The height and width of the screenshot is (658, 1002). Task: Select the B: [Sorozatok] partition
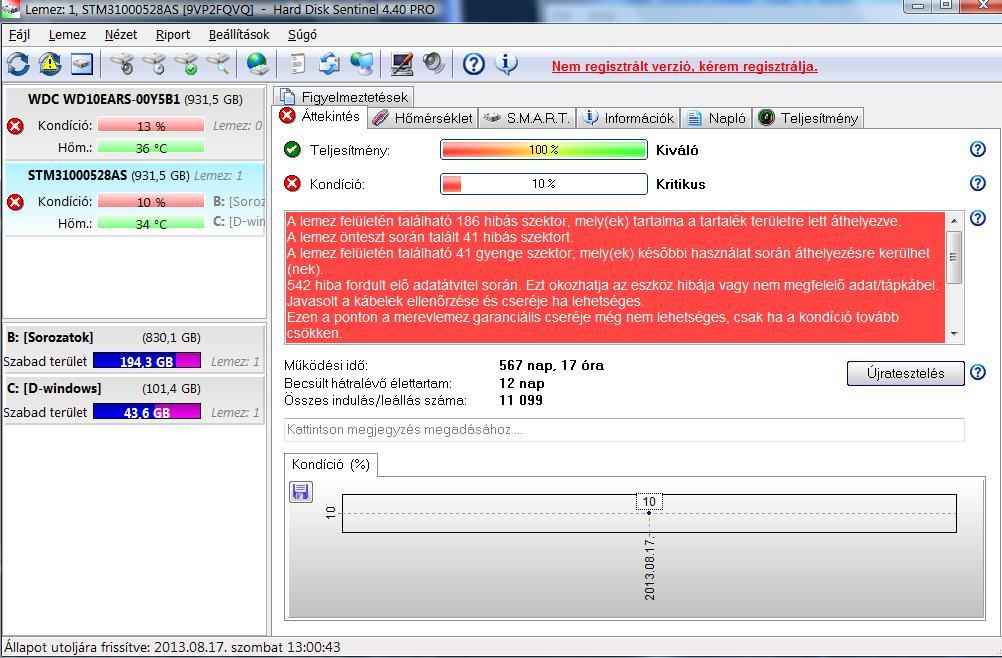tap(134, 350)
